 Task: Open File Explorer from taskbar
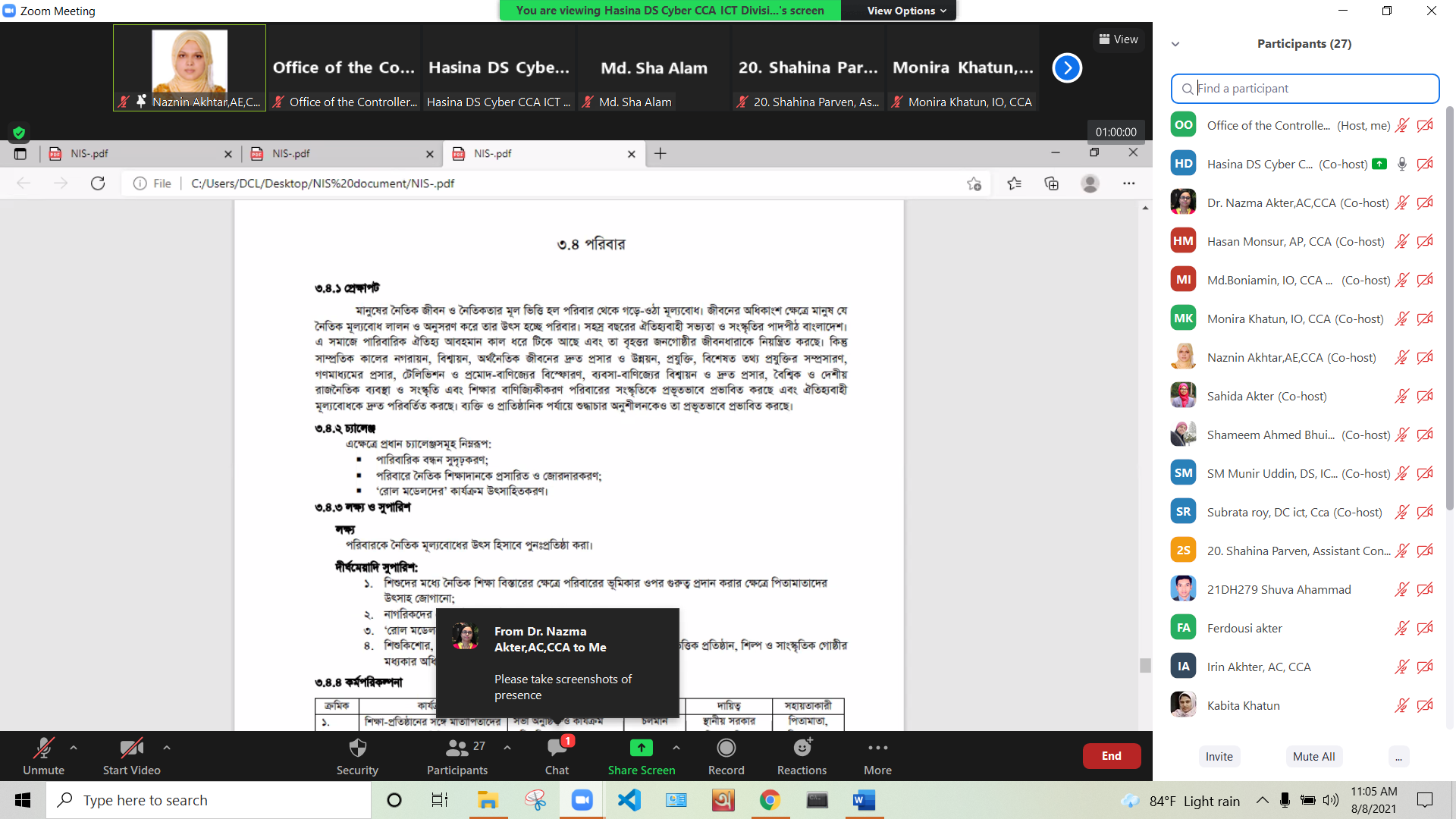(x=488, y=800)
